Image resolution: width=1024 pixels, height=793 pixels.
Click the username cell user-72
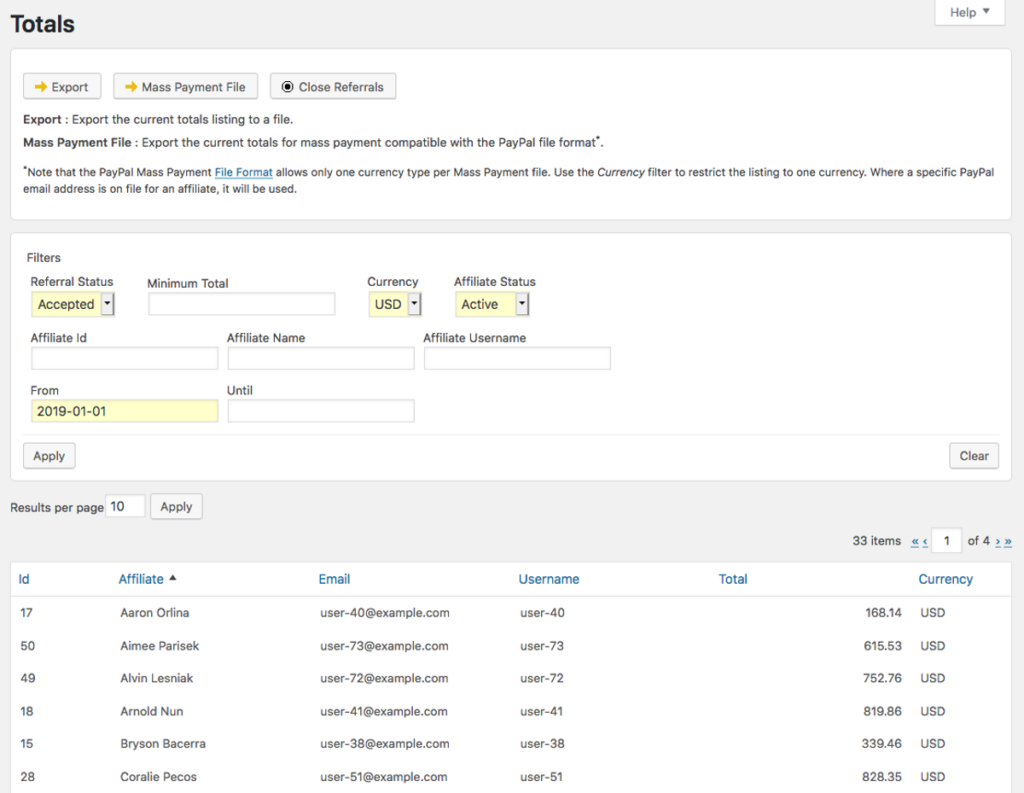(542, 678)
